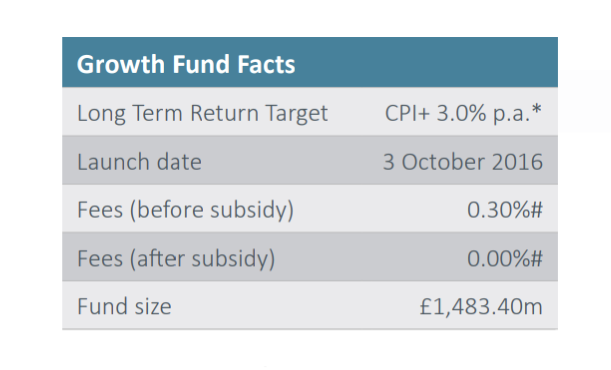
Task: Click the blue header bar empty area
Action: tap(427, 62)
